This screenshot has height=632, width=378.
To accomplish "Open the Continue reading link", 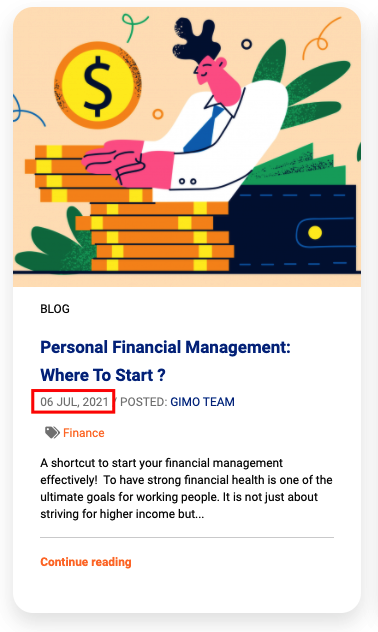I will click(86, 562).
